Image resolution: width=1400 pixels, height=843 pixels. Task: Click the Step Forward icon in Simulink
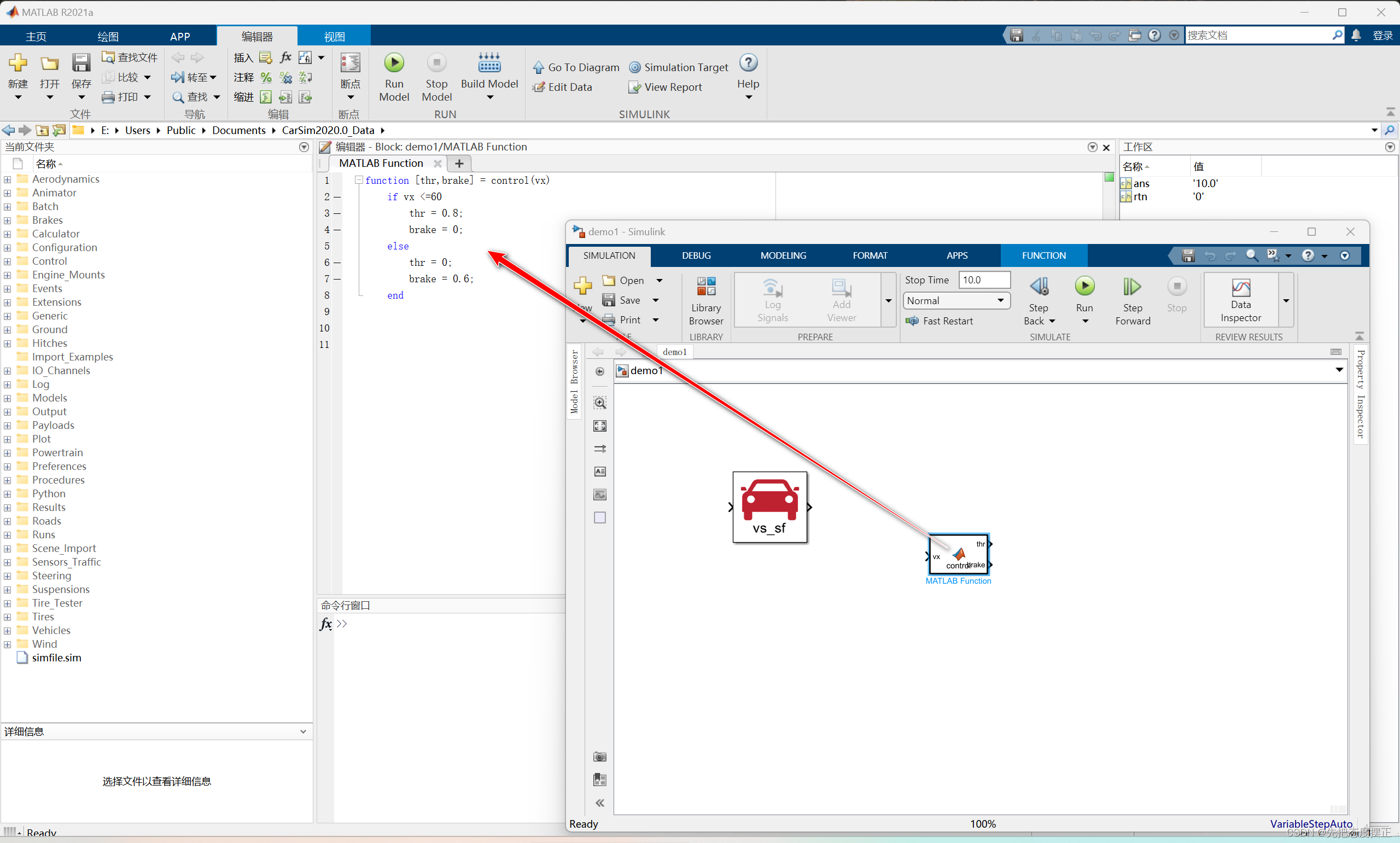click(x=1131, y=287)
